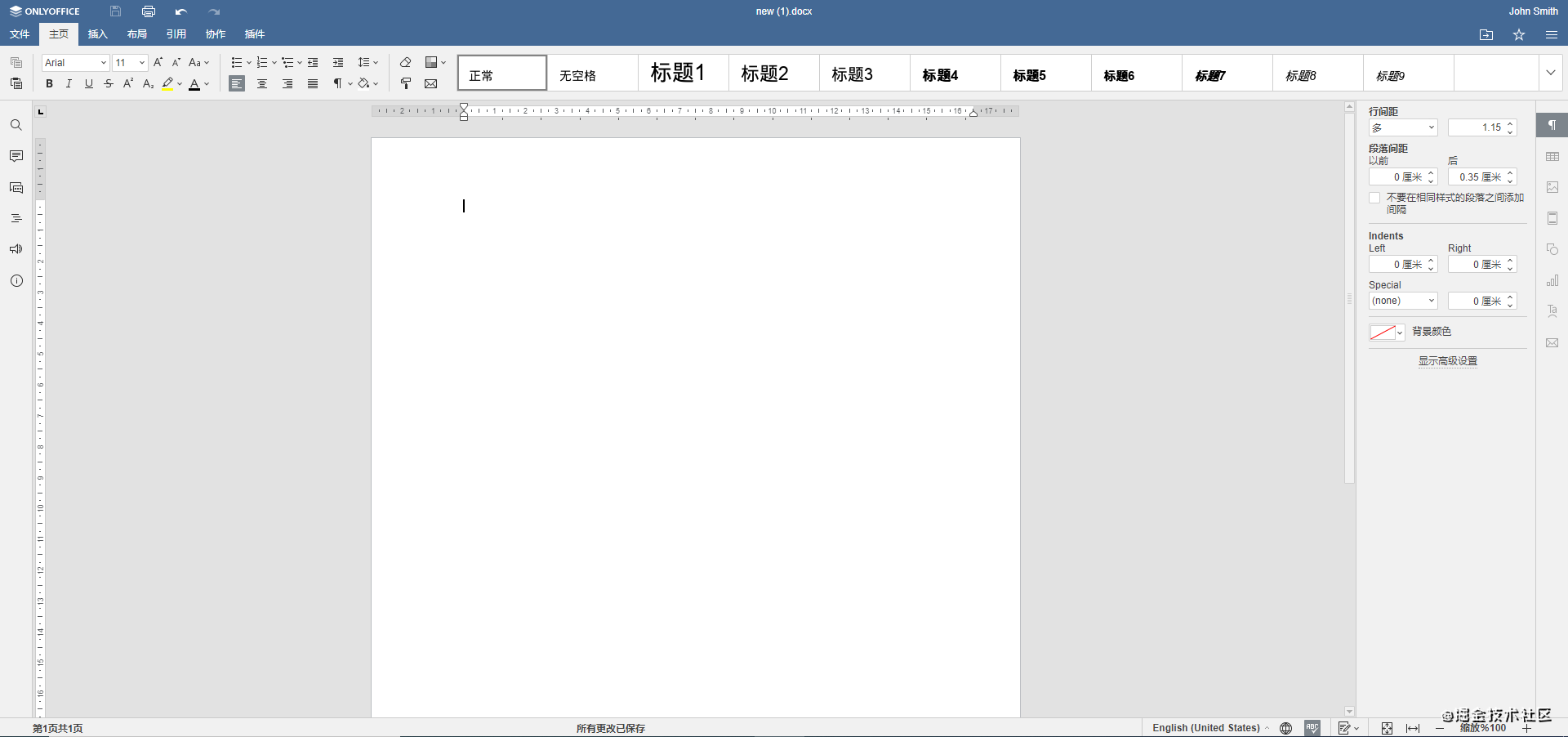Open the 背景颜色 color picker
The width and height of the screenshot is (1568, 737).
[1387, 333]
